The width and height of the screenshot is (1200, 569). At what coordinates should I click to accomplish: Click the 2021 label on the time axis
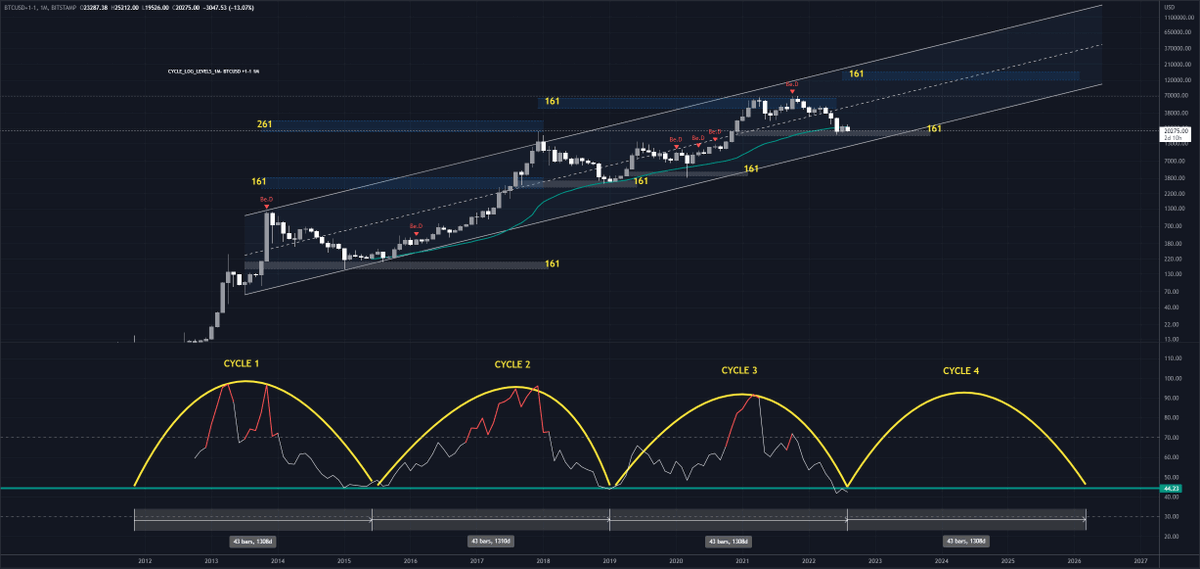click(742, 562)
